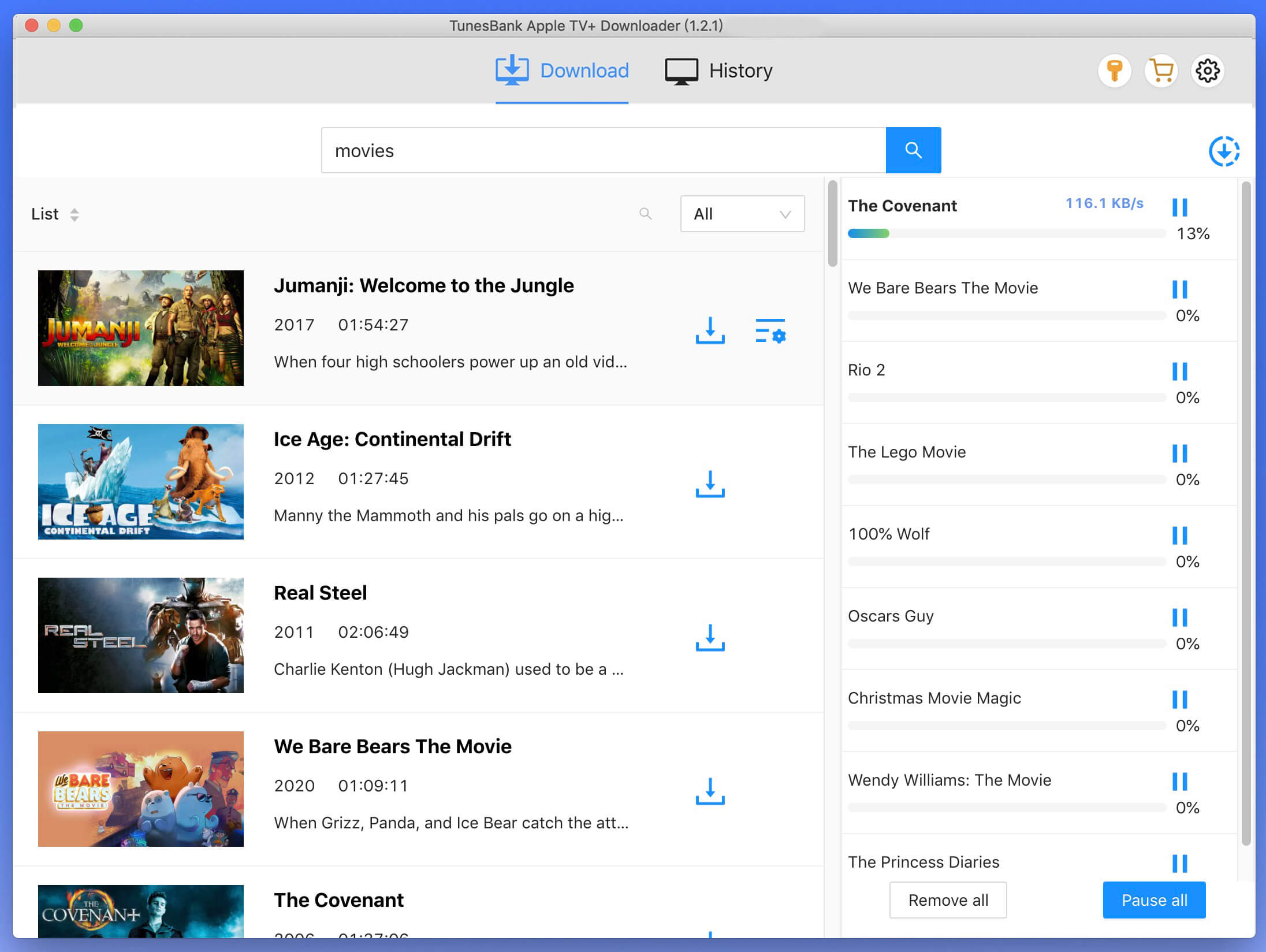Screen dimensions: 1266x952
Task: Open the All filter dropdown
Action: coord(742,213)
